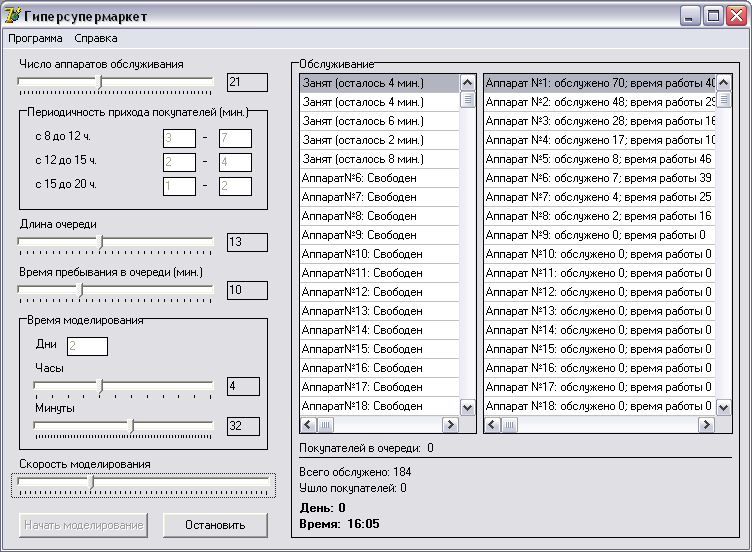Screen dimensions: 752x552
Task: Select row 'Занят (осталось 8 мин.)'
Action: [380, 159]
